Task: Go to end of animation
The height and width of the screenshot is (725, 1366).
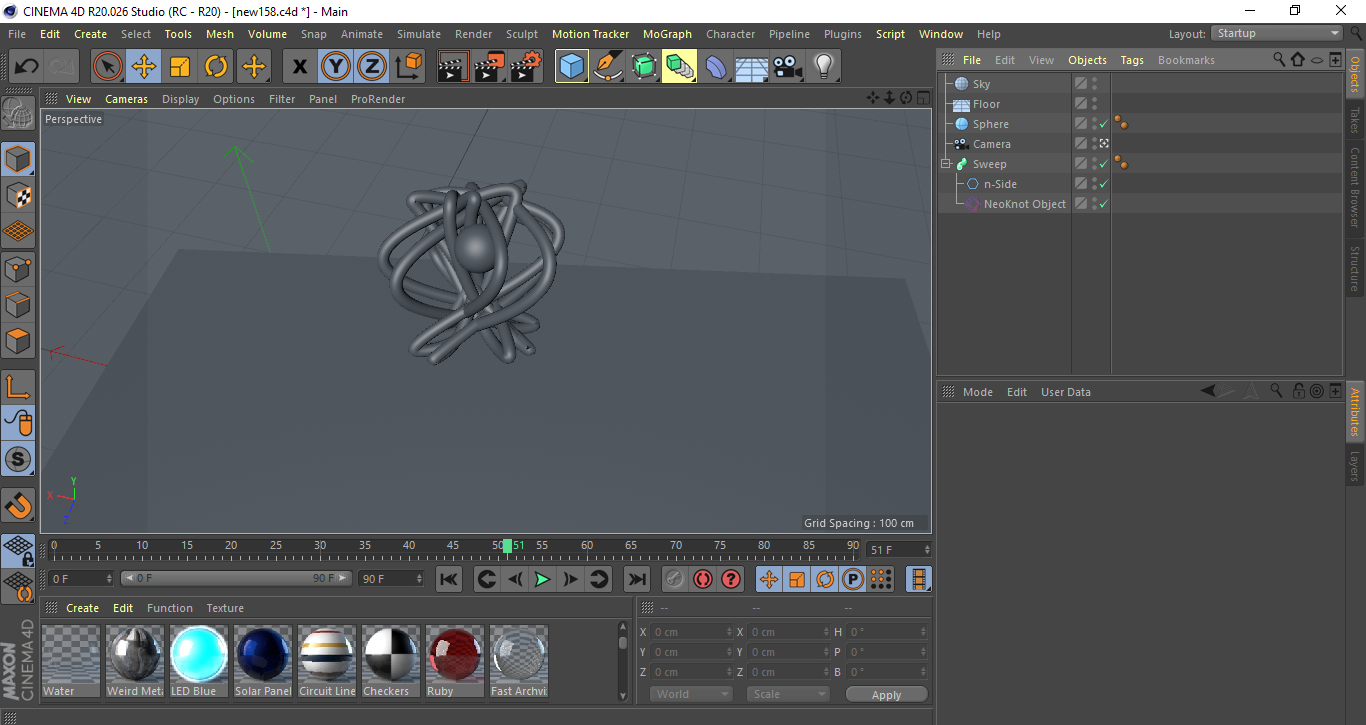Action: 636,579
